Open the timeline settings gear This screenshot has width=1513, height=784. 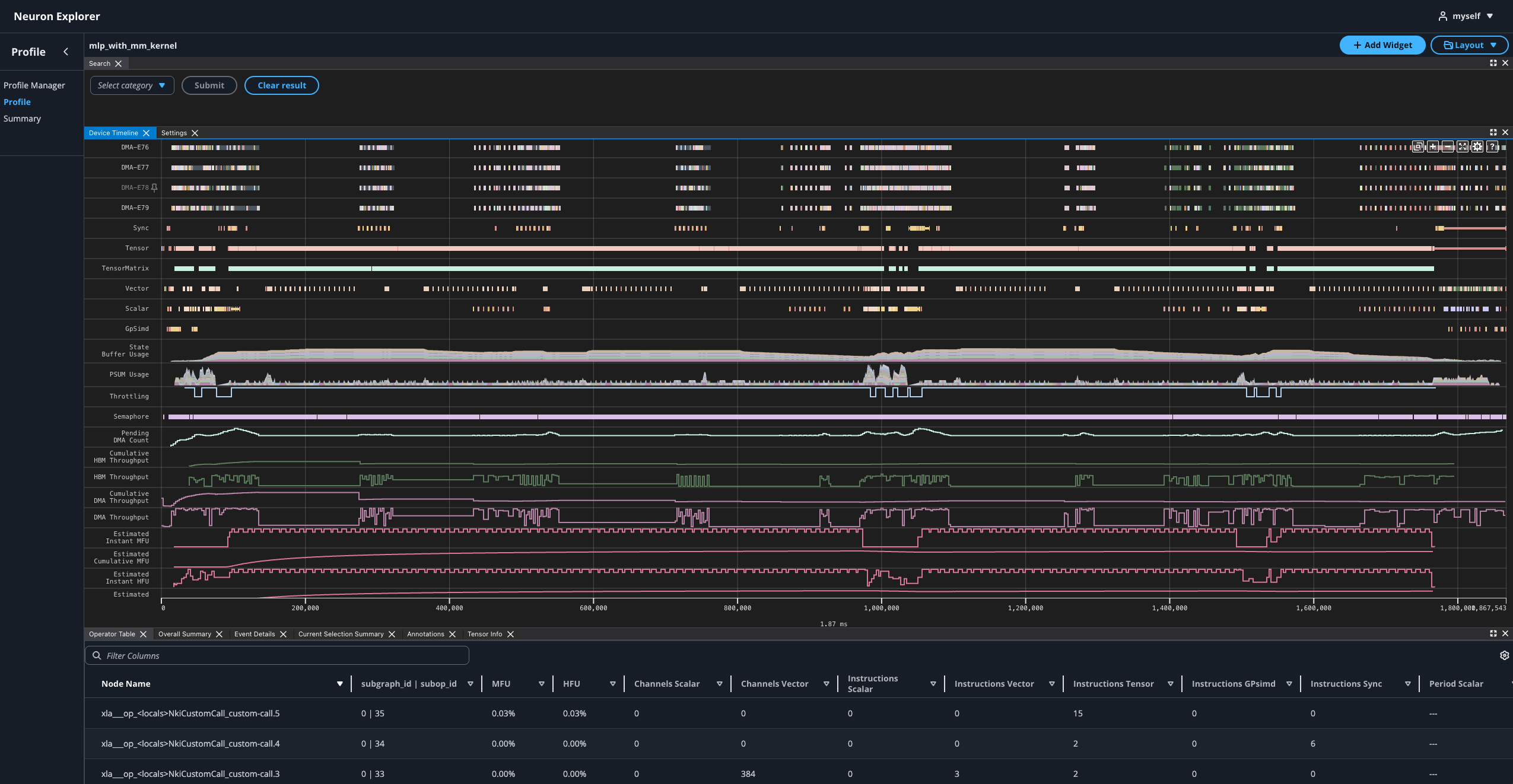point(1477,146)
